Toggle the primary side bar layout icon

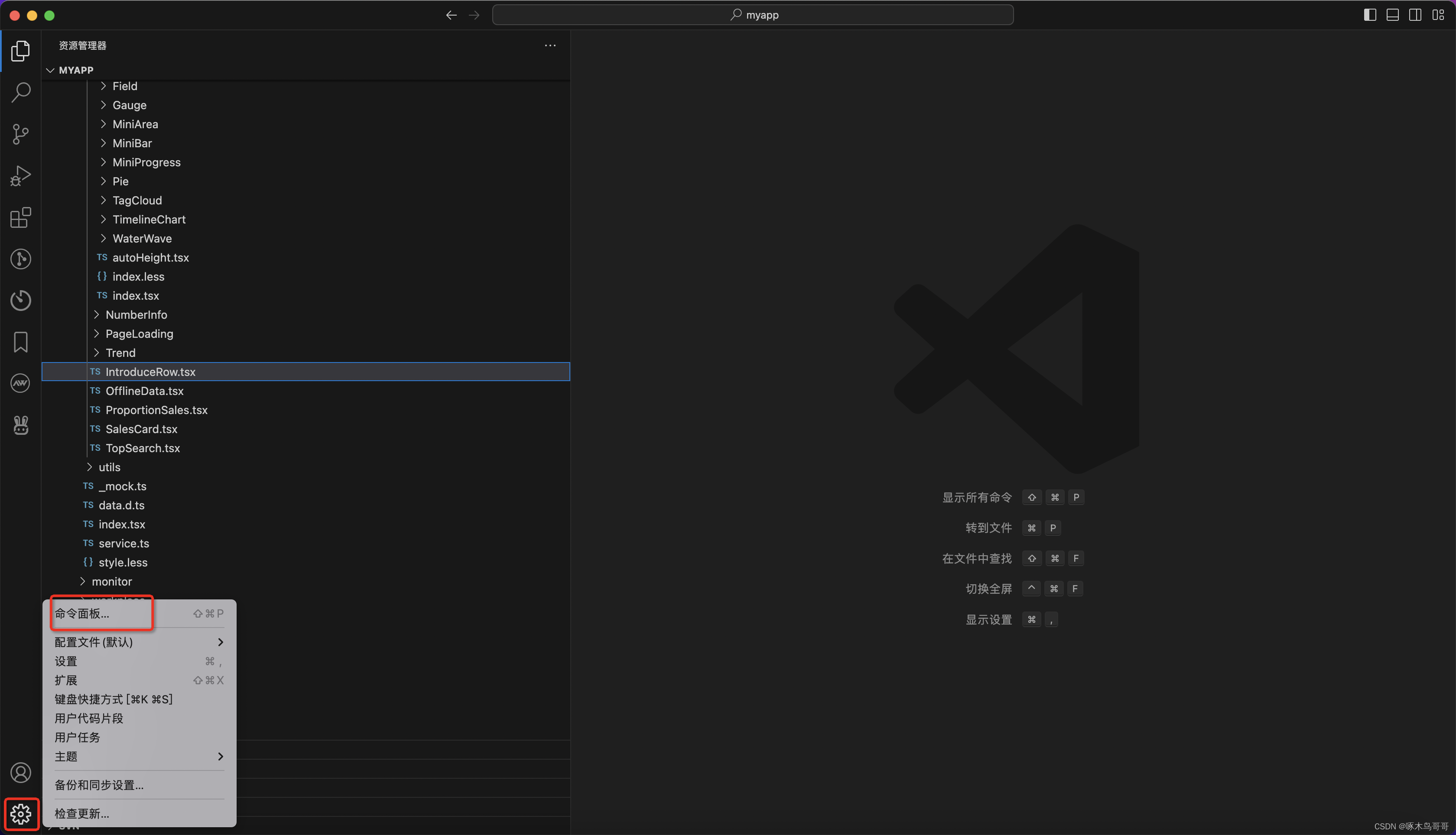(1370, 15)
